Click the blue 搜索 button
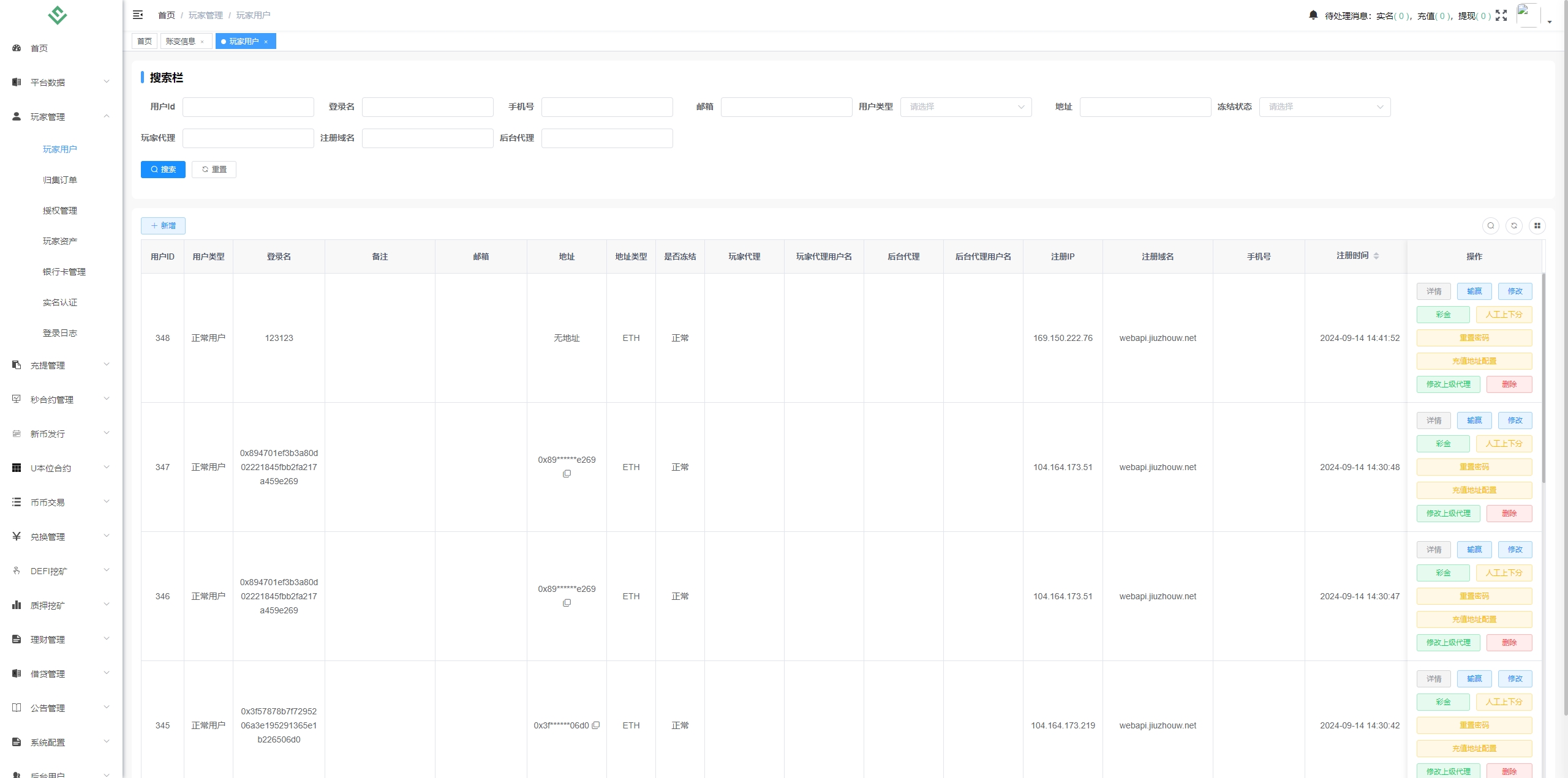The width and height of the screenshot is (1568, 778). click(163, 170)
